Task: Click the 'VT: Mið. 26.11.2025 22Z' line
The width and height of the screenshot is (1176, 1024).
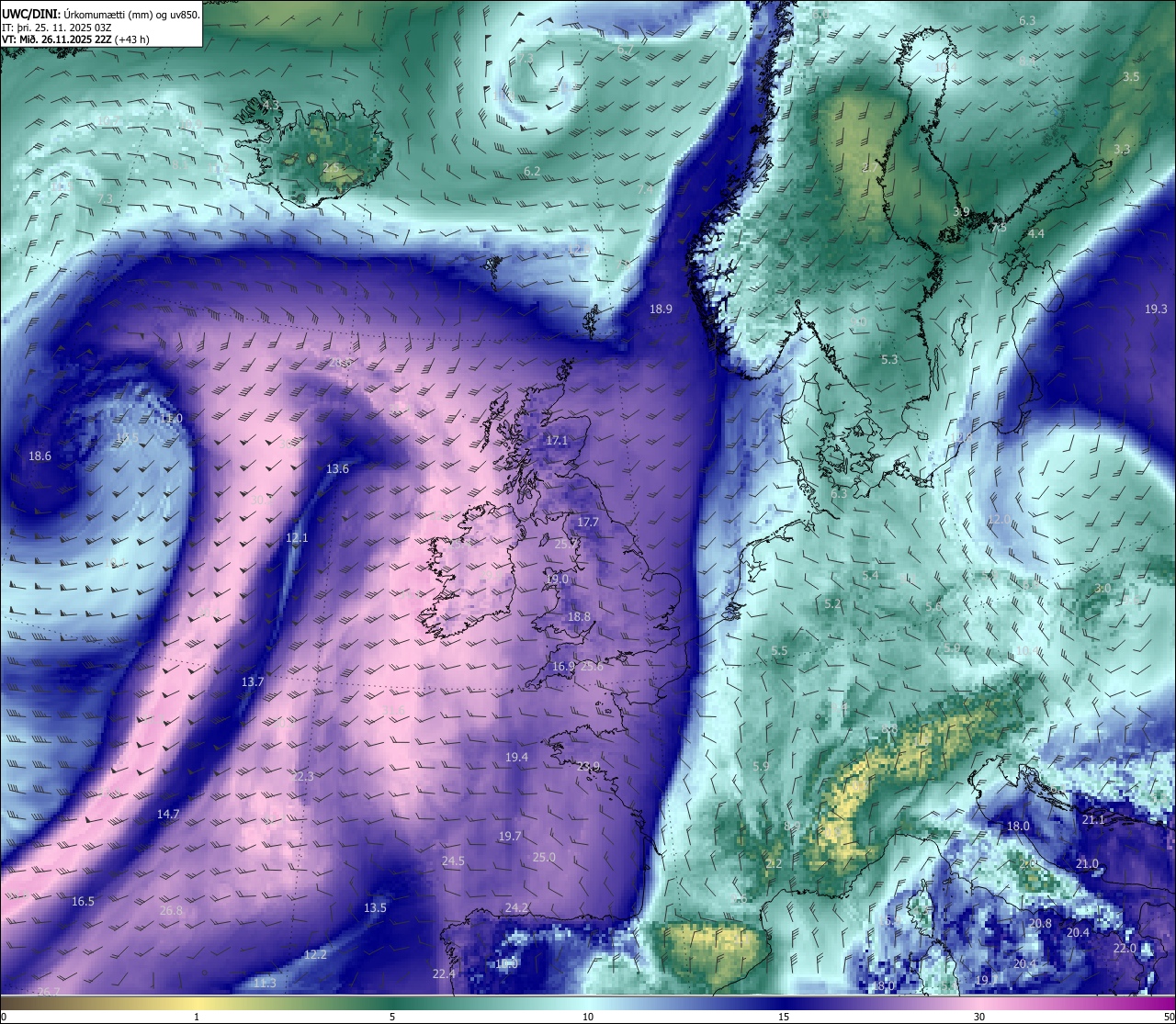Action: (x=55, y=39)
